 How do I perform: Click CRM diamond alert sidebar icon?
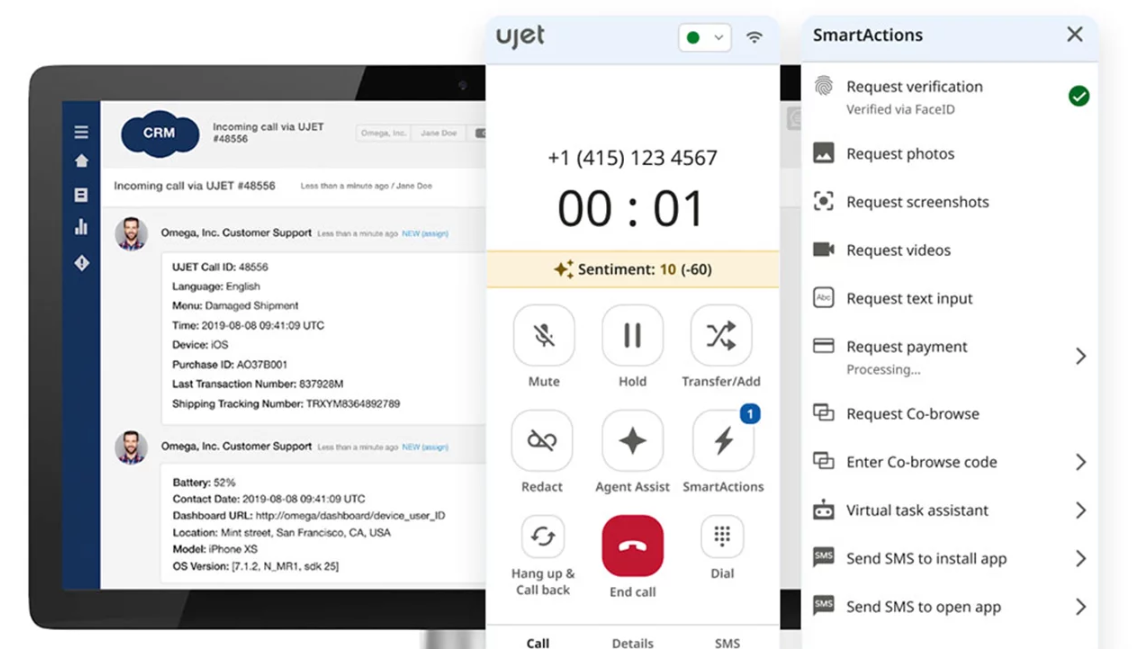(81, 263)
